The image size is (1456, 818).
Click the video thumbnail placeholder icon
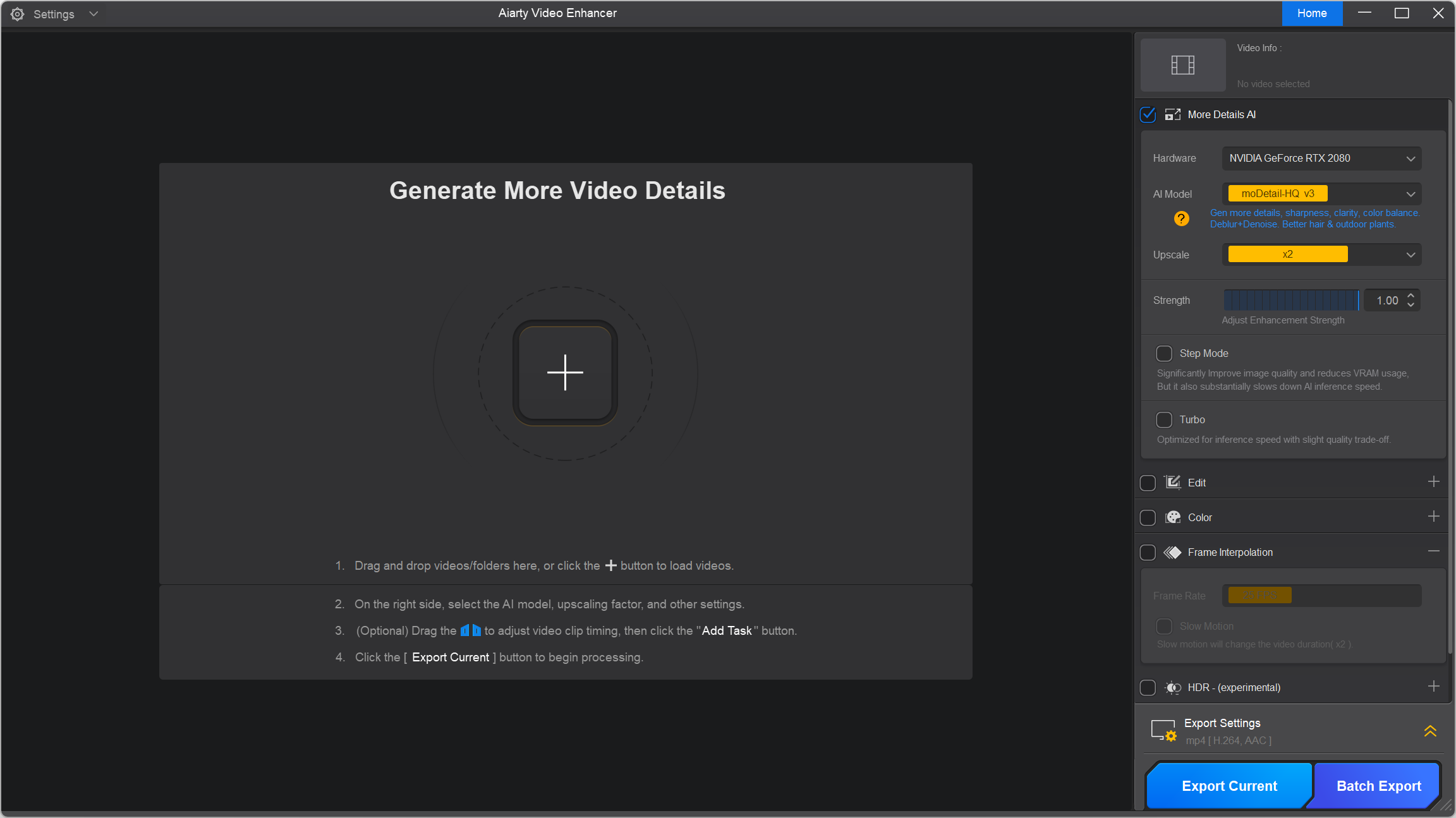click(1182, 65)
